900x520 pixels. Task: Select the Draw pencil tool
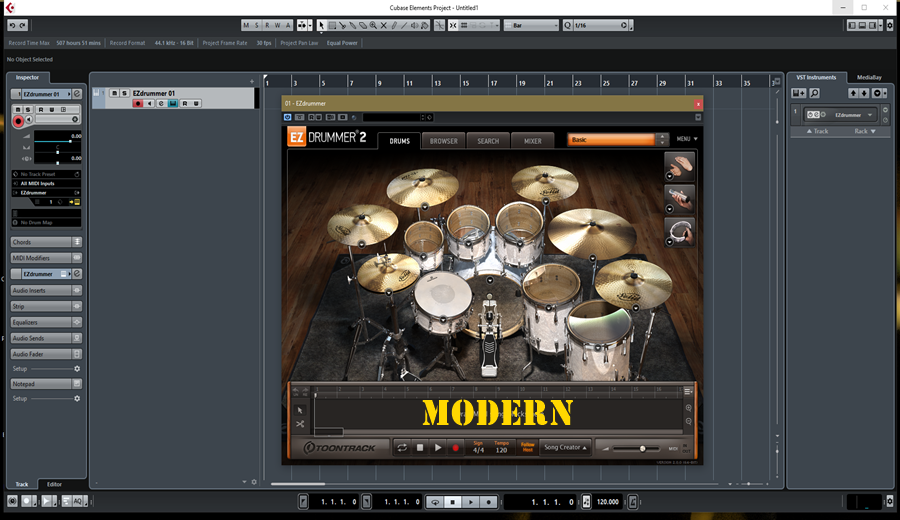click(394, 25)
